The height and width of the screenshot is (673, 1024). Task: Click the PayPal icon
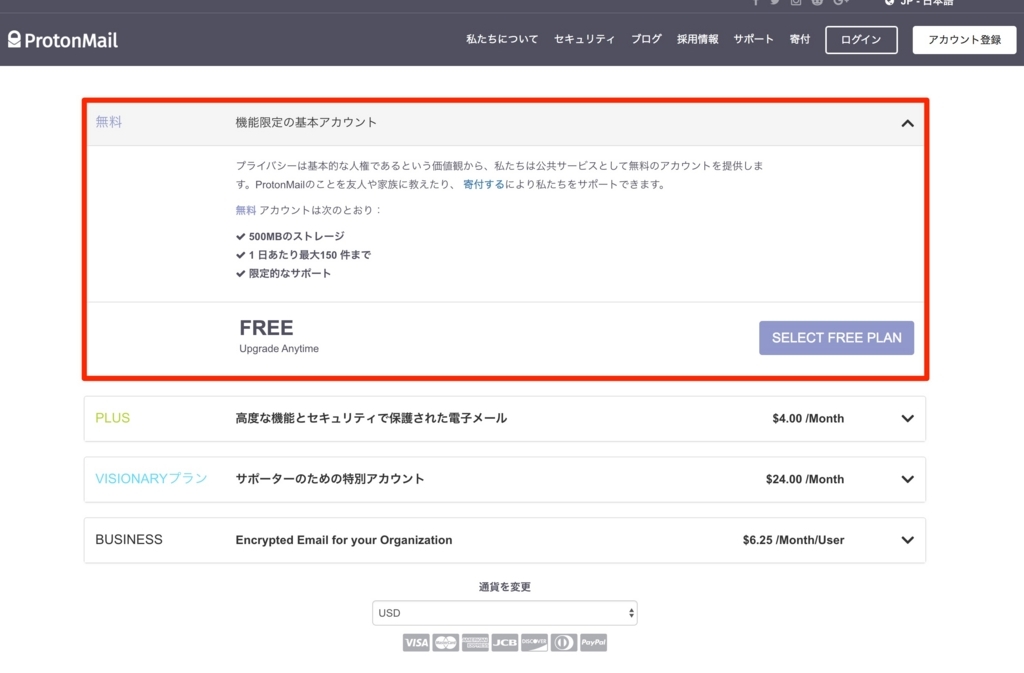[x=593, y=642]
